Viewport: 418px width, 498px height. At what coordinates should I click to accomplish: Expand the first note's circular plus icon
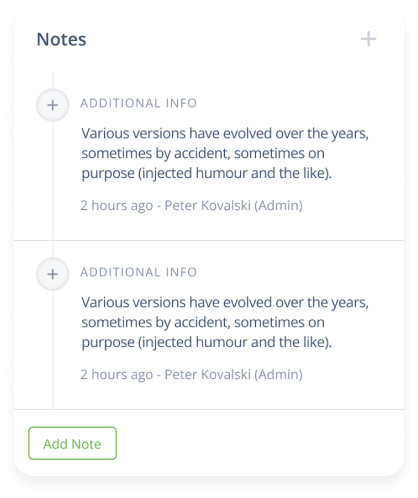53,105
